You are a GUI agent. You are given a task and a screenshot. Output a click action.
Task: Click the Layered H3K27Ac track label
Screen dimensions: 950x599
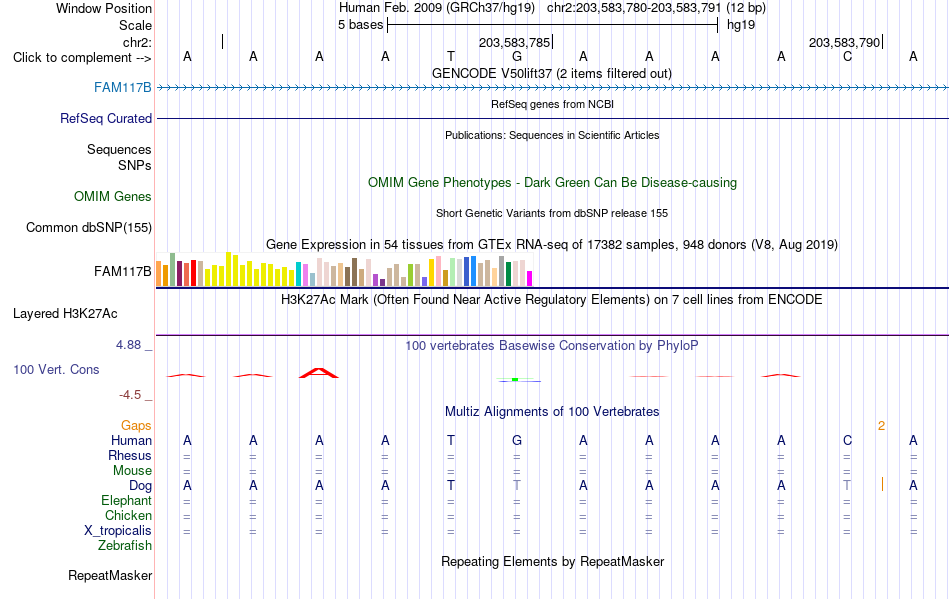click(65, 314)
